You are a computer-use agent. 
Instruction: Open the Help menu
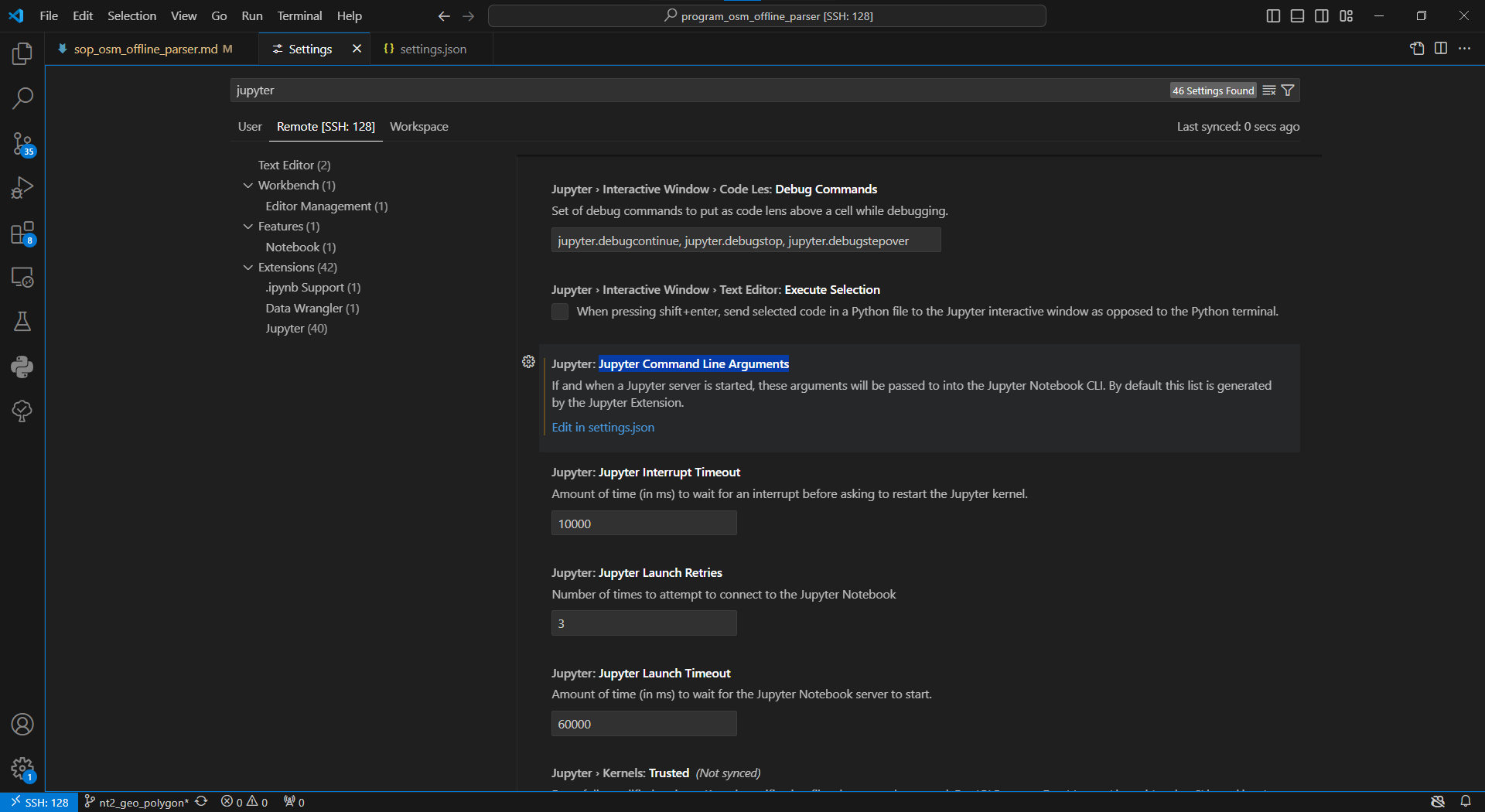coord(349,16)
